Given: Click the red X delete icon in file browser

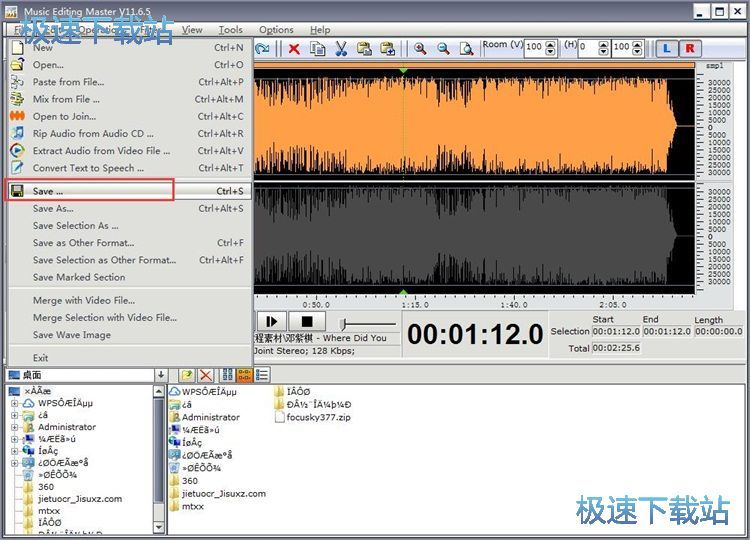Looking at the screenshot, I should (206, 375).
